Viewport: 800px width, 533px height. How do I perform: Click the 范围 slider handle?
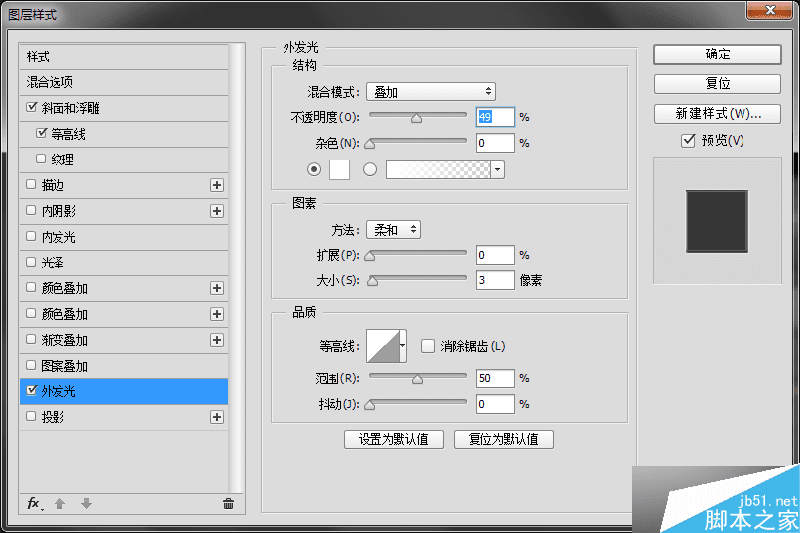[x=417, y=378]
